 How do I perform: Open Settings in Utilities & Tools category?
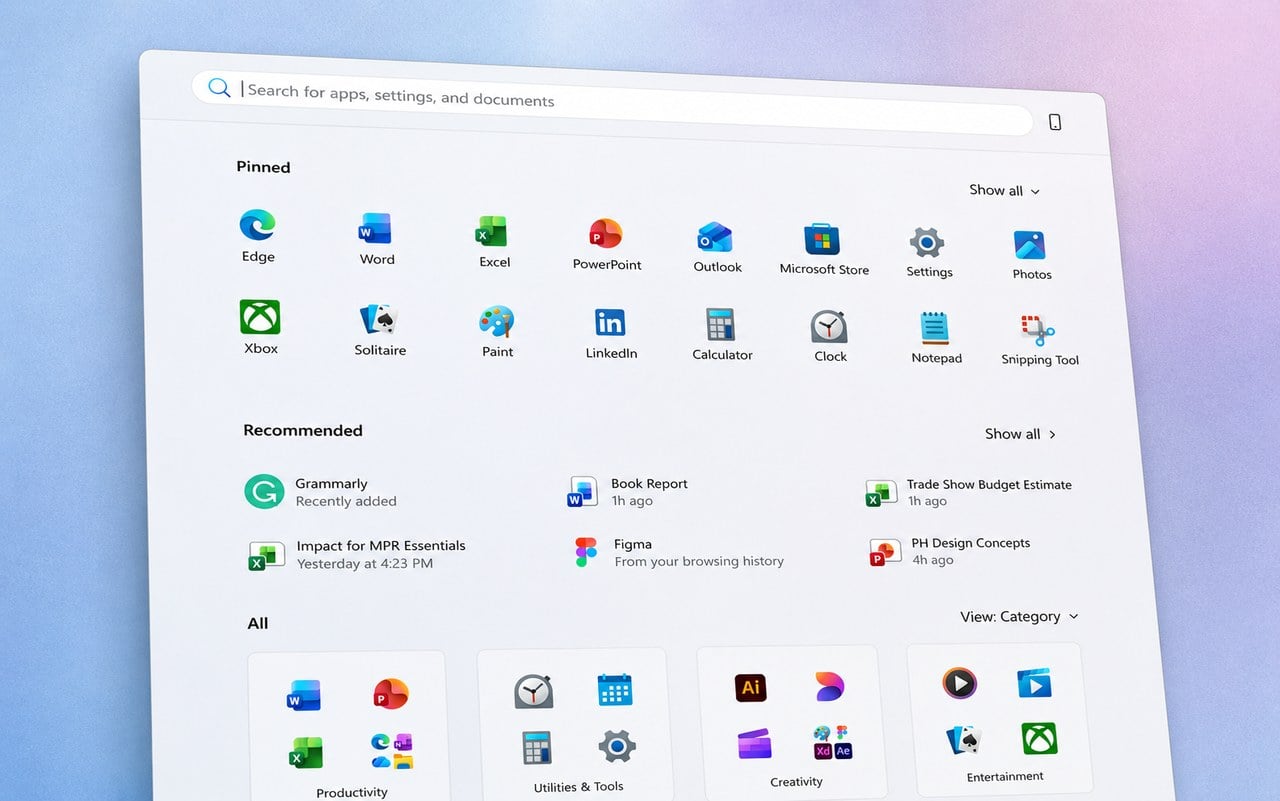[617, 746]
